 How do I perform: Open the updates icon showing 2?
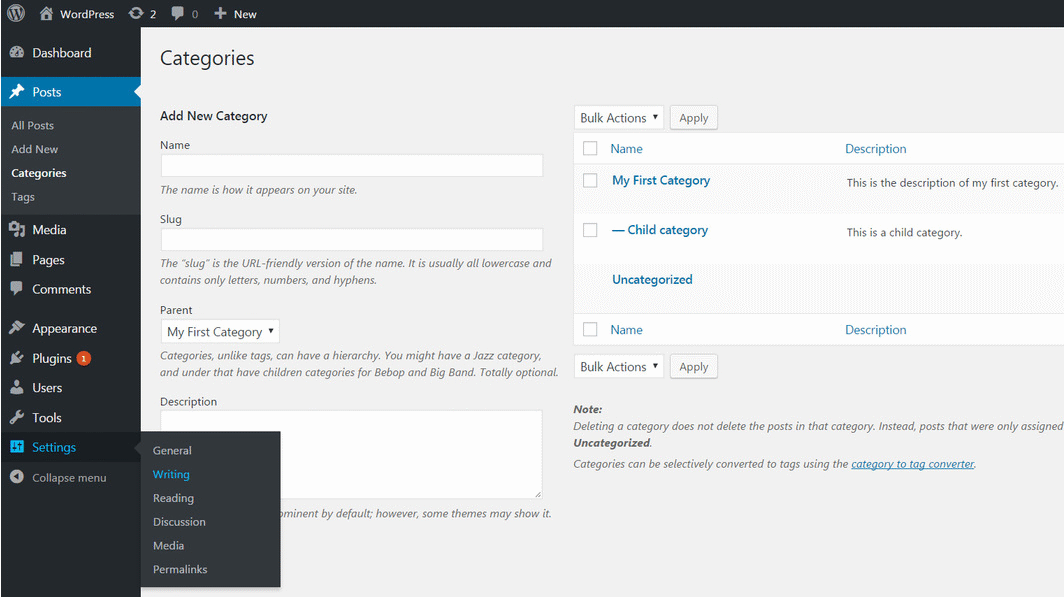click(142, 13)
